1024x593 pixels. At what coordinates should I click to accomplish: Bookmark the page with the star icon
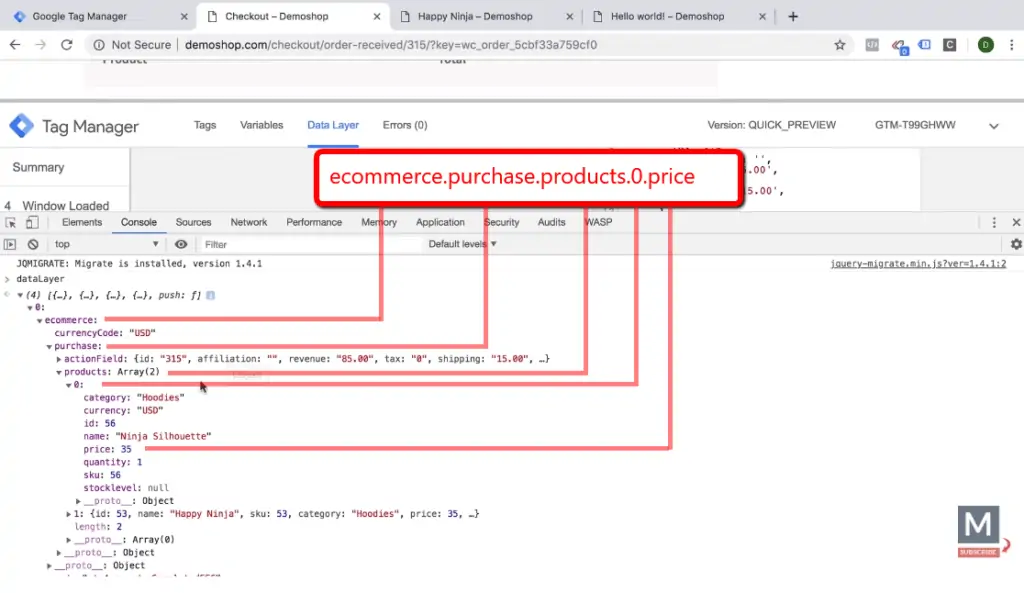pos(839,45)
